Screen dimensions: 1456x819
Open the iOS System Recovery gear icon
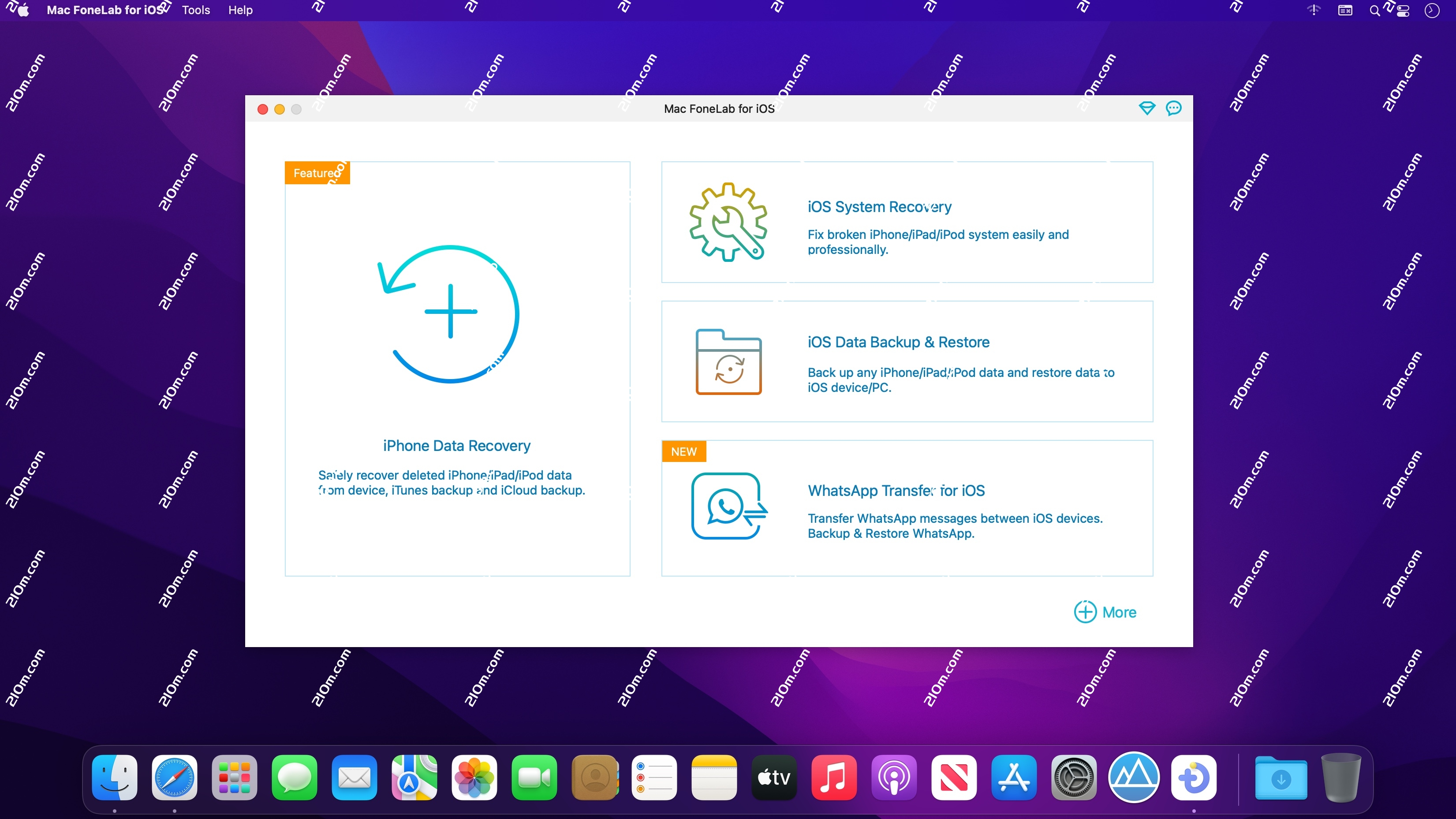click(x=728, y=222)
